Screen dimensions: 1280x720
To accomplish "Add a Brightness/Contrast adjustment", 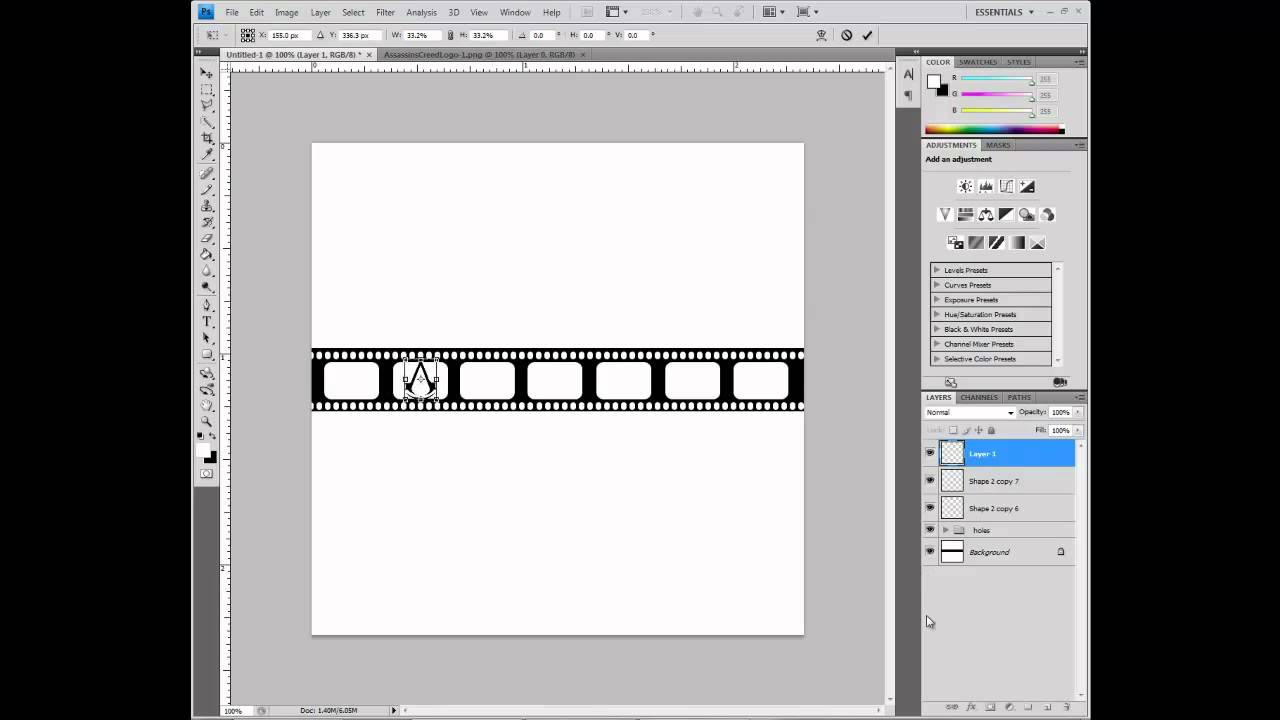I will [965, 187].
